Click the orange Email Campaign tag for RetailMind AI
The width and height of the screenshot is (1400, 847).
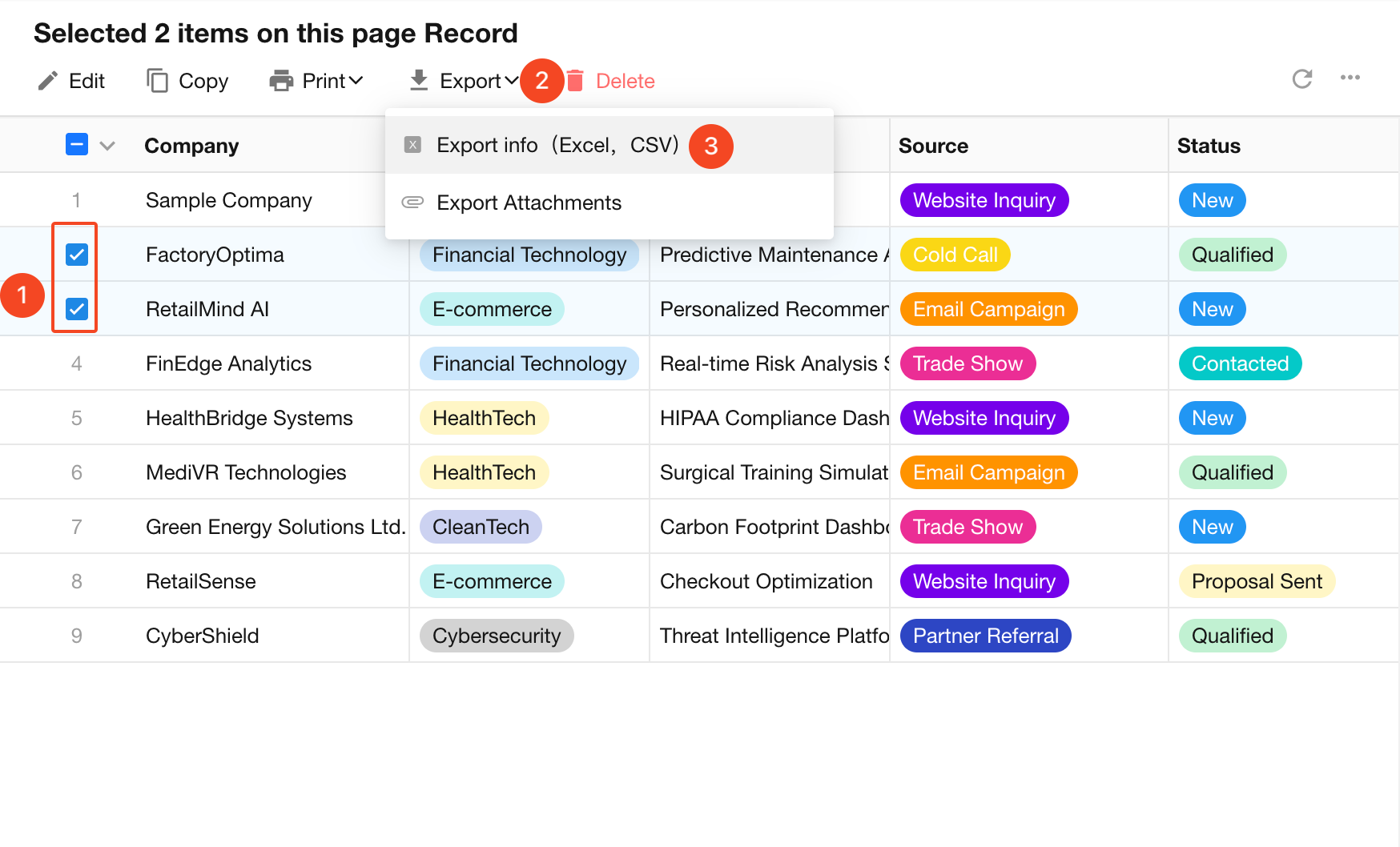[988, 309]
